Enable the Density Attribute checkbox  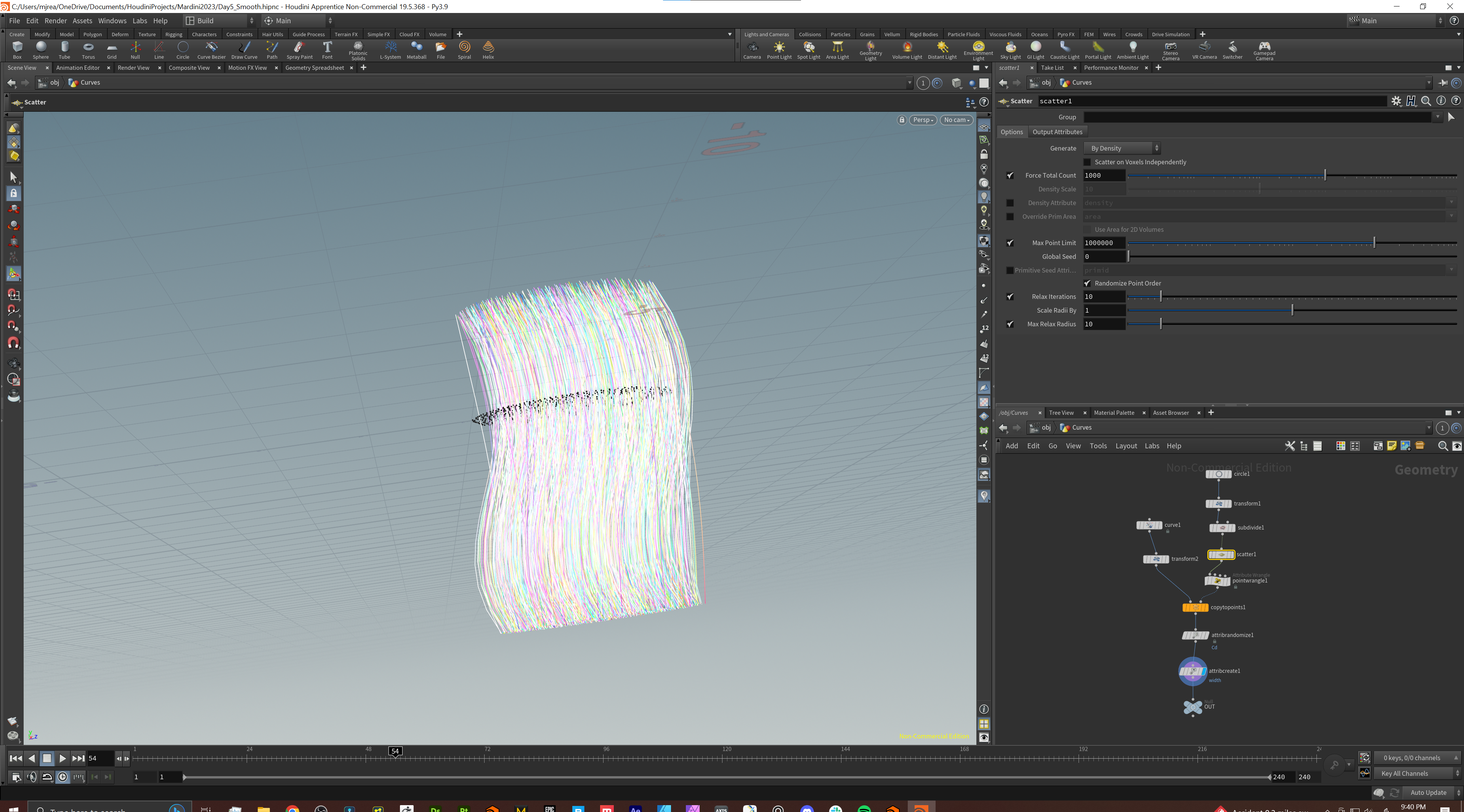pos(1010,203)
